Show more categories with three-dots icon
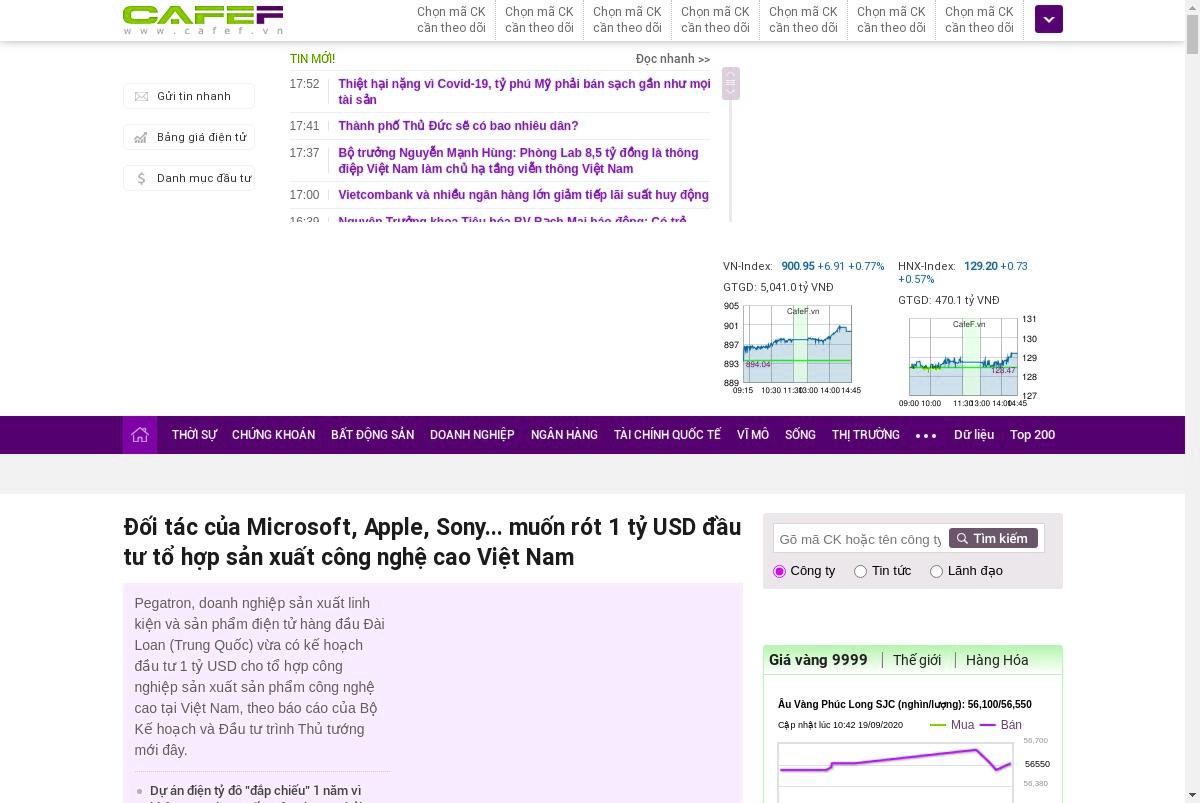 926,435
